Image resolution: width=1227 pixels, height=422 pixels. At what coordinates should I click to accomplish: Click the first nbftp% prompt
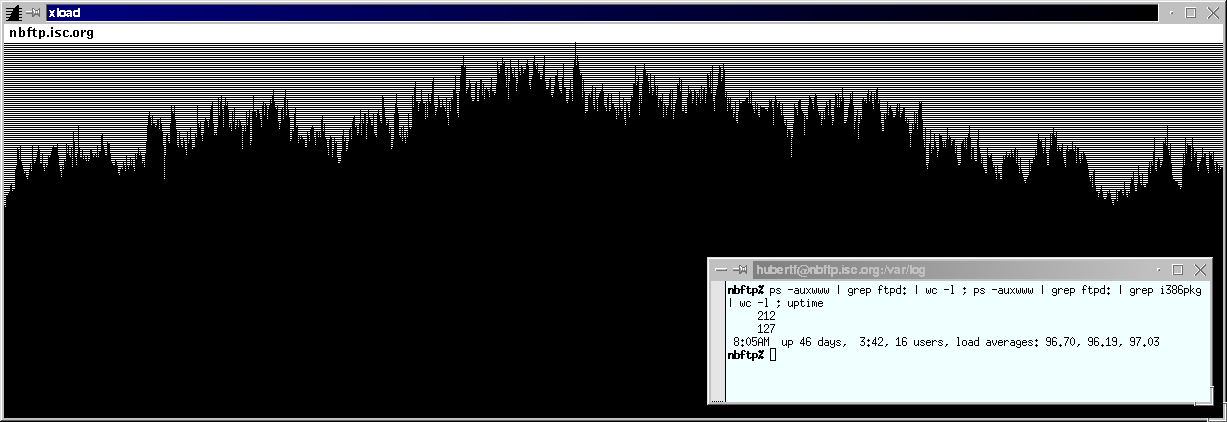(x=746, y=290)
